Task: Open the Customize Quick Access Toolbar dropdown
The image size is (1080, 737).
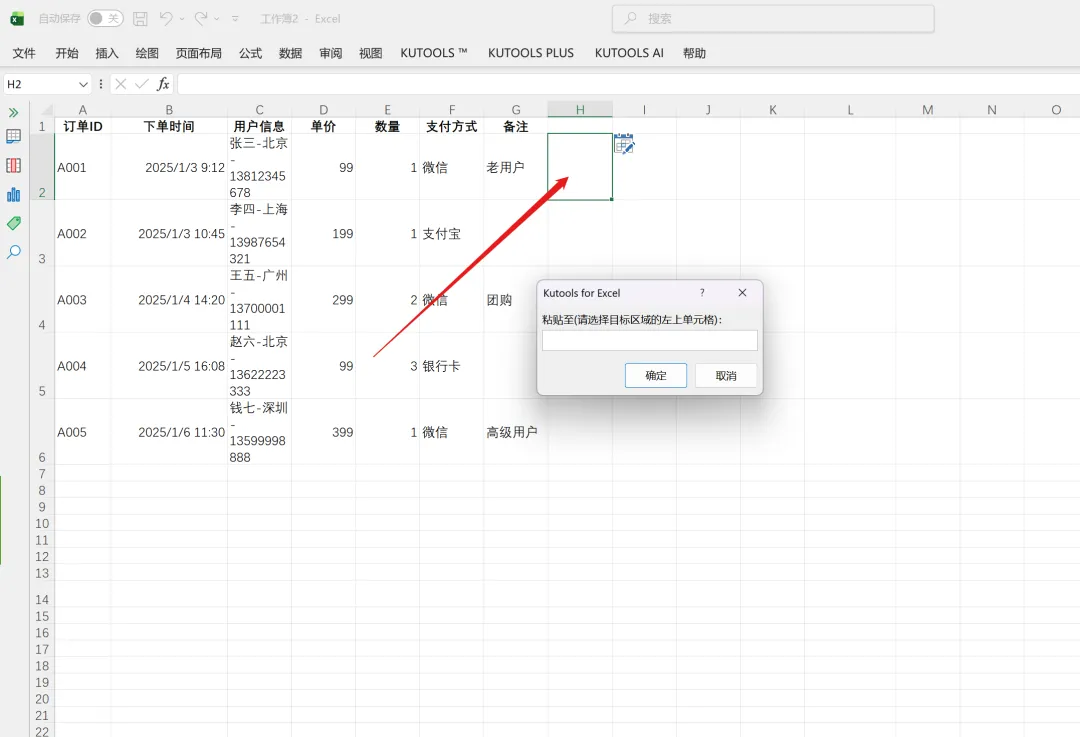Action: (235, 19)
